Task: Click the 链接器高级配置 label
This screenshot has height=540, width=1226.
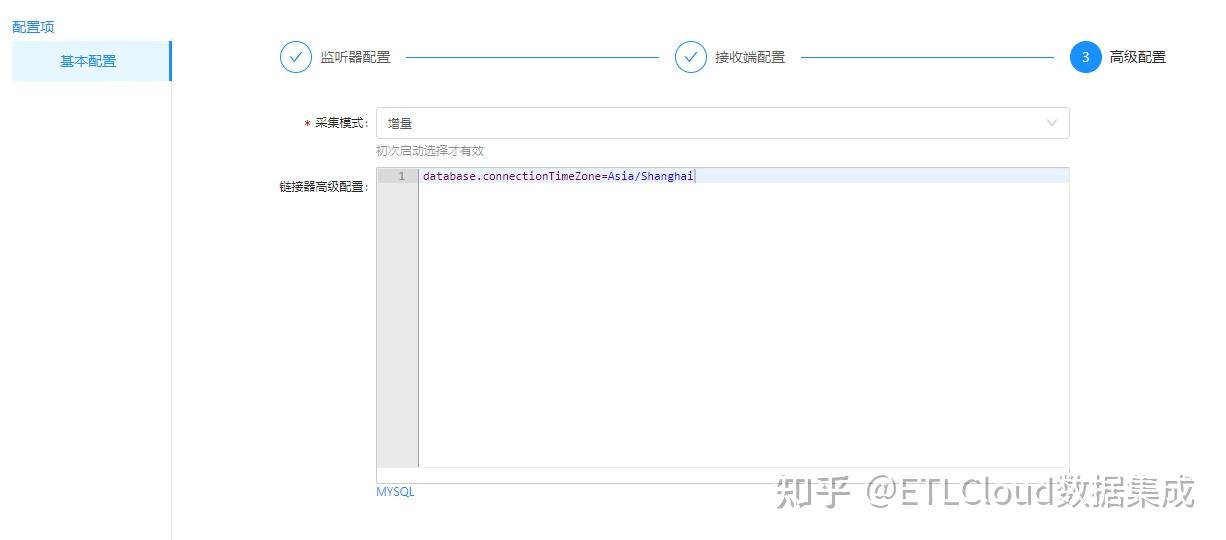Action: [324, 186]
